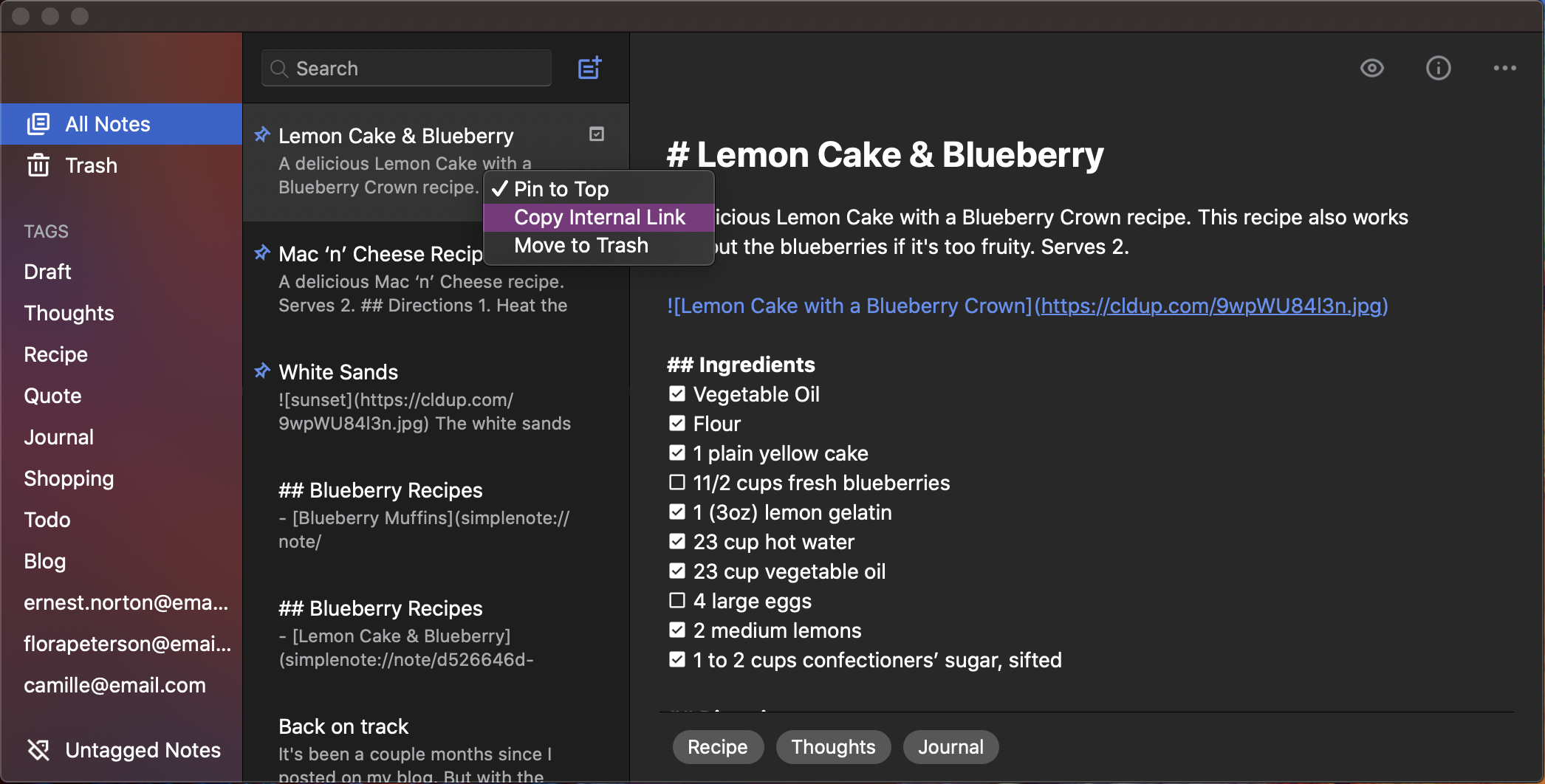The height and width of the screenshot is (784, 1545).
Task: Click the new note icon
Action: click(589, 69)
